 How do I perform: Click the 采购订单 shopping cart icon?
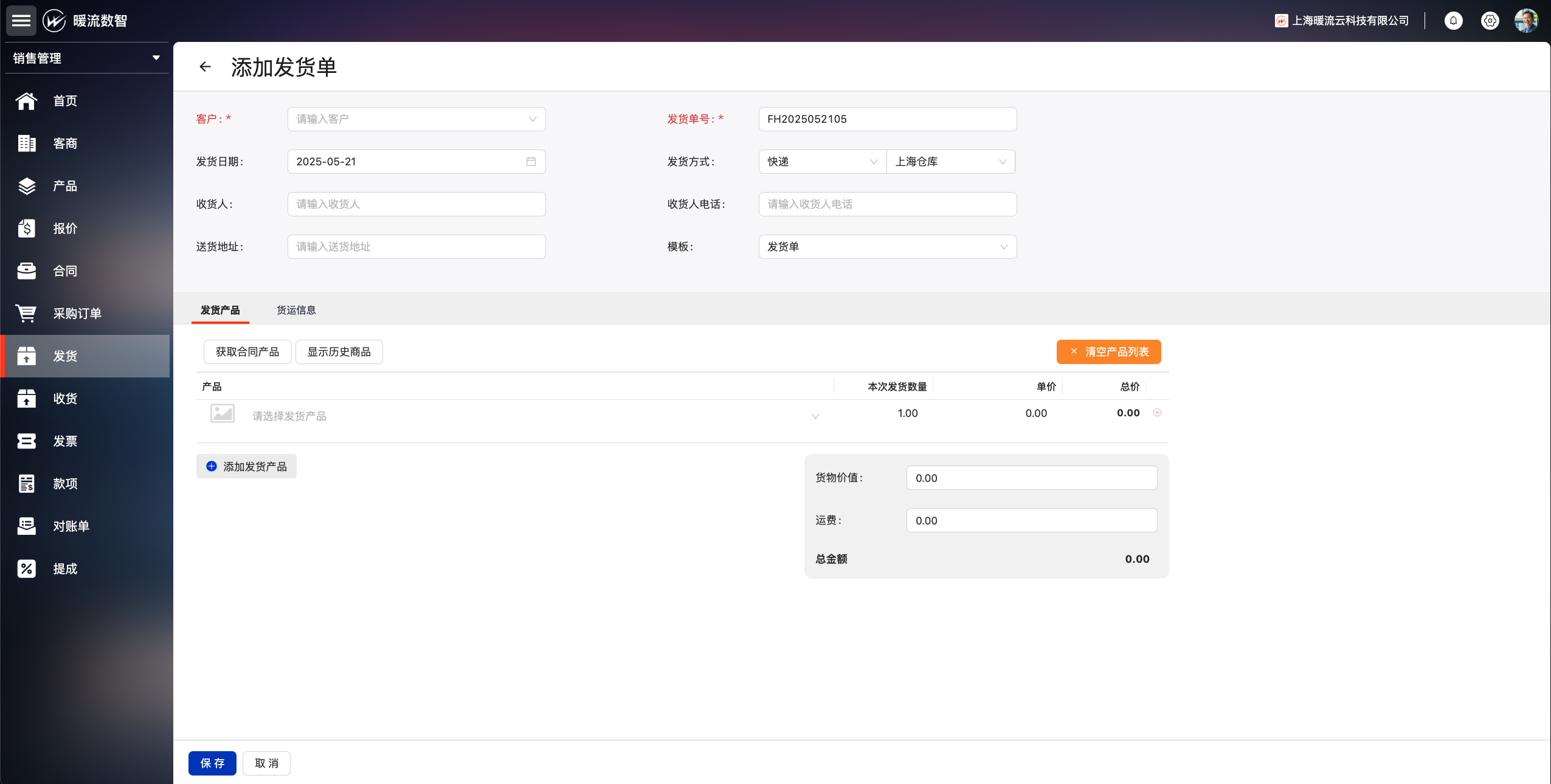click(26, 314)
